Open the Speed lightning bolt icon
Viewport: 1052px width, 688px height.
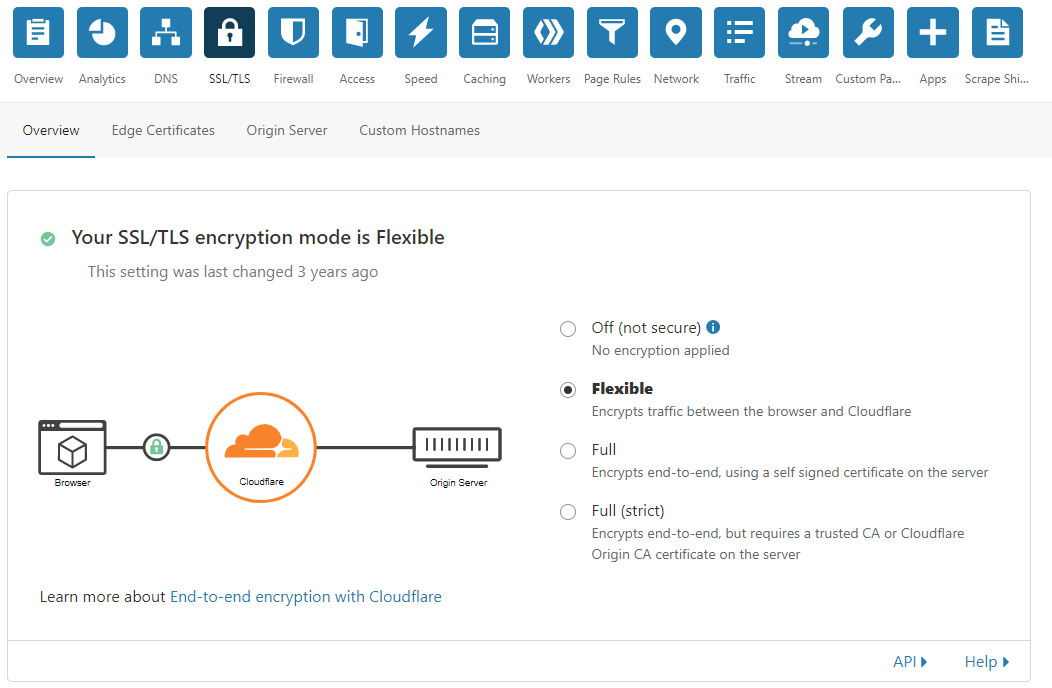pyautogui.click(x=421, y=33)
